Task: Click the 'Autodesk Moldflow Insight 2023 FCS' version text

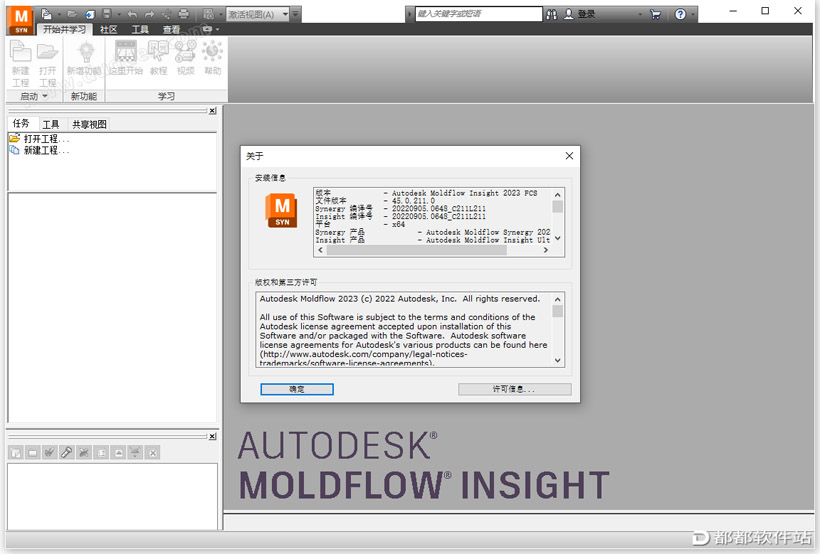Action: point(464,193)
